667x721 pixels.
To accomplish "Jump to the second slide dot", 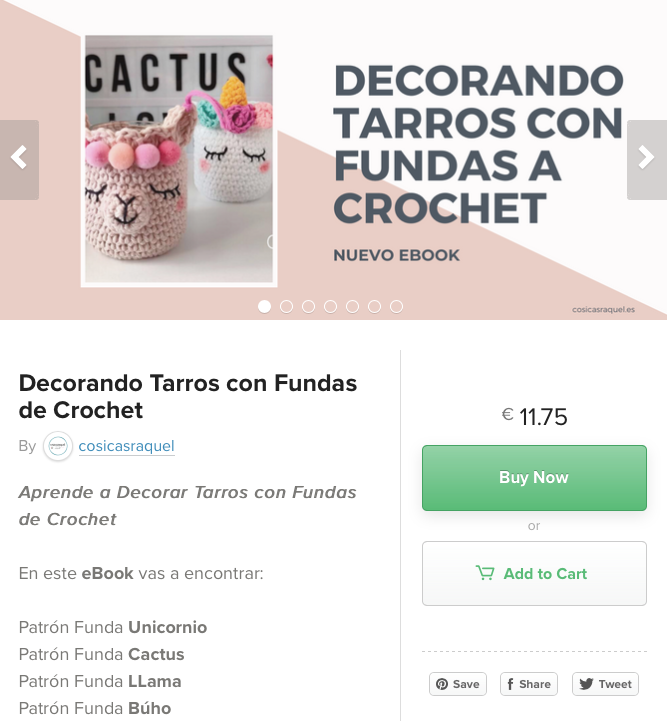I will 286,307.
